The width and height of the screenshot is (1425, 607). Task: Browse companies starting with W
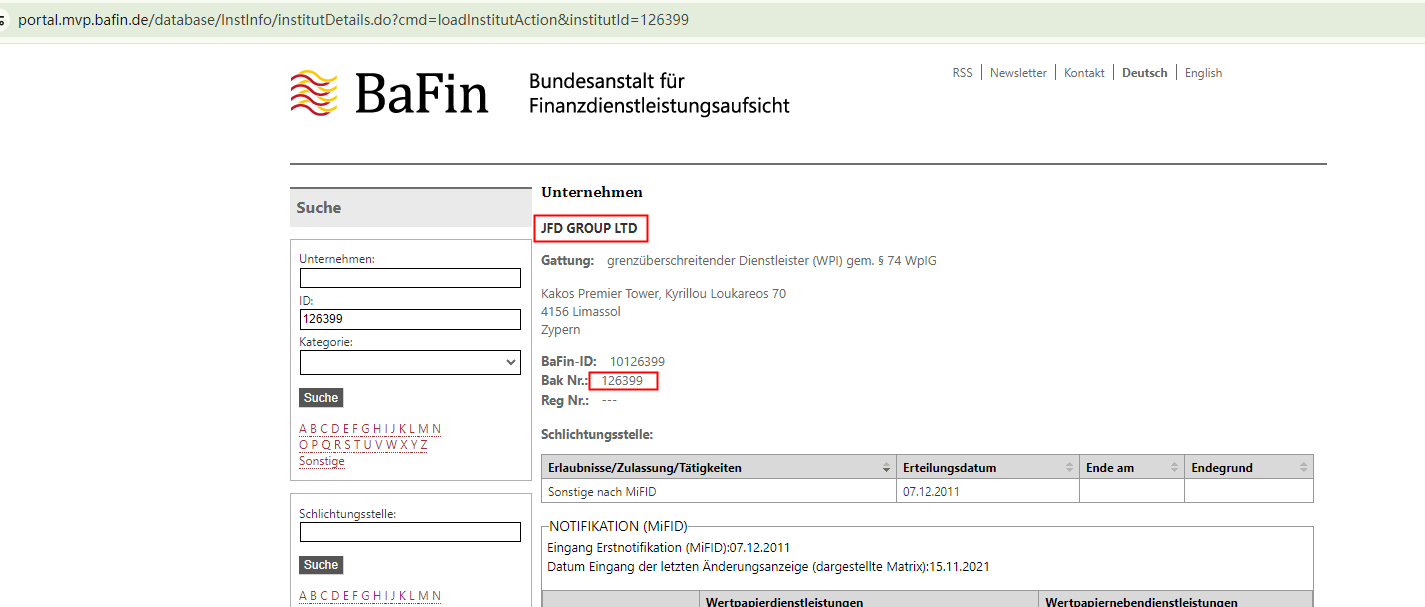coord(391,445)
